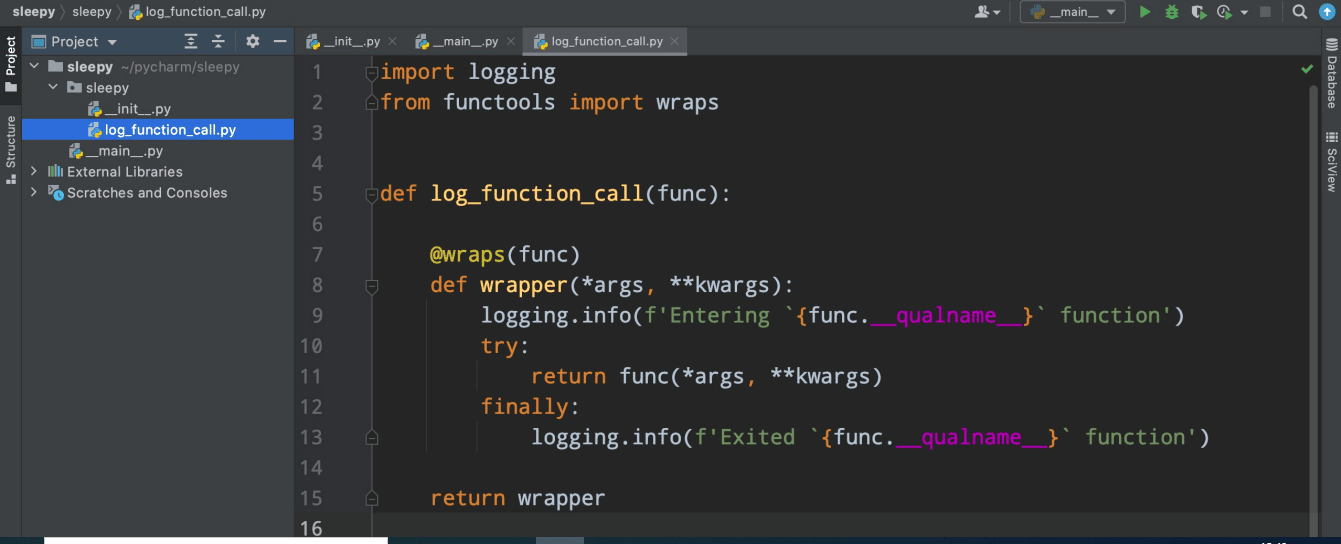The height and width of the screenshot is (544, 1341).
Task: Toggle the Structure tool window
Action: coord(11,148)
